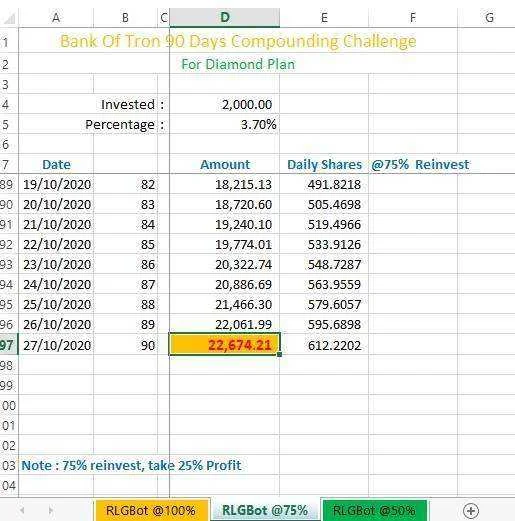Click the note '75% reinvest, take 25% Profit'
Viewport: 515px width, 521px height.
point(152,465)
